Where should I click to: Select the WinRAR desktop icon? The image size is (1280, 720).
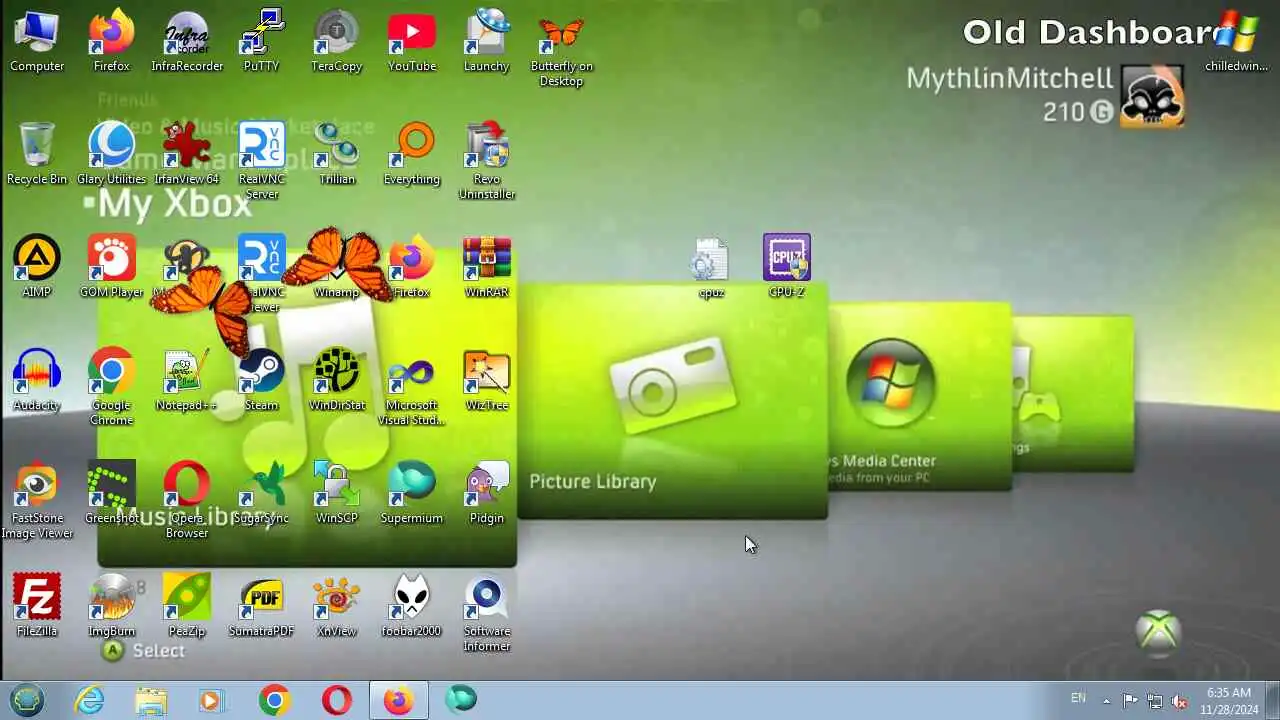point(487,267)
